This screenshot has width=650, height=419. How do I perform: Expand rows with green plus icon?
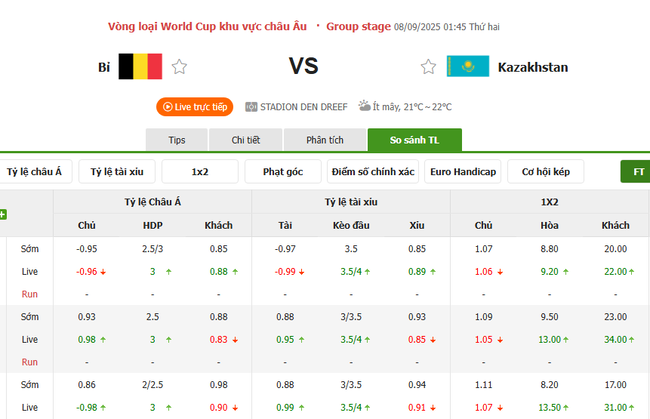[x=3, y=214]
